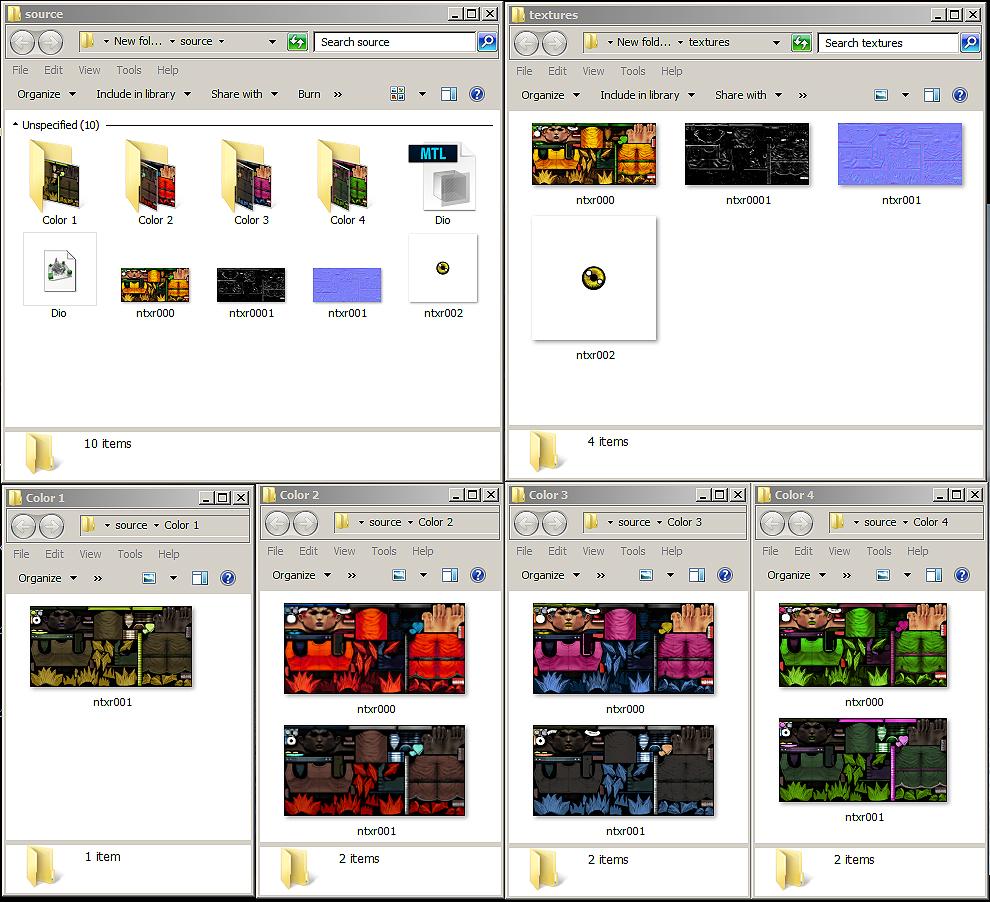The width and height of the screenshot is (990, 902).
Task: Change view icon in textures window toolbar
Action: [x=881, y=95]
